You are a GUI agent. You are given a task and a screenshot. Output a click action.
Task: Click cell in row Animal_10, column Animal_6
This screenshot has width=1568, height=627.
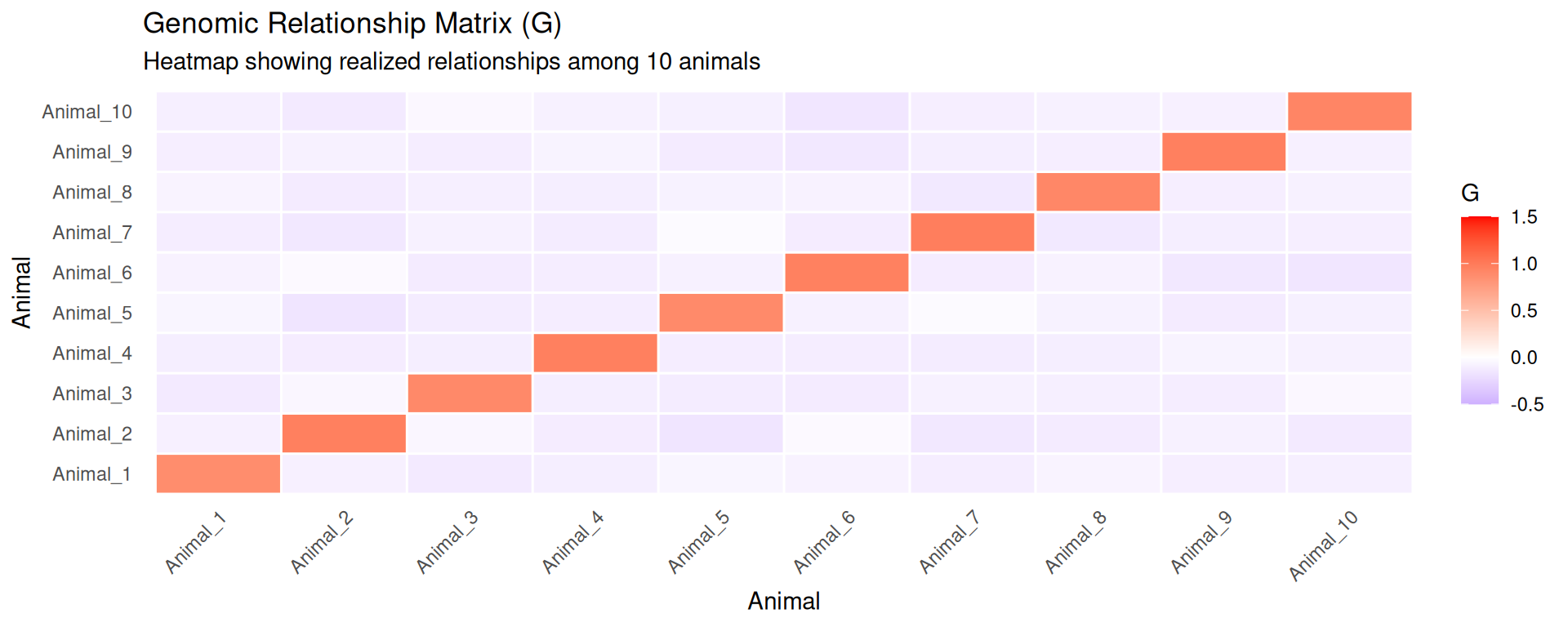(847, 112)
